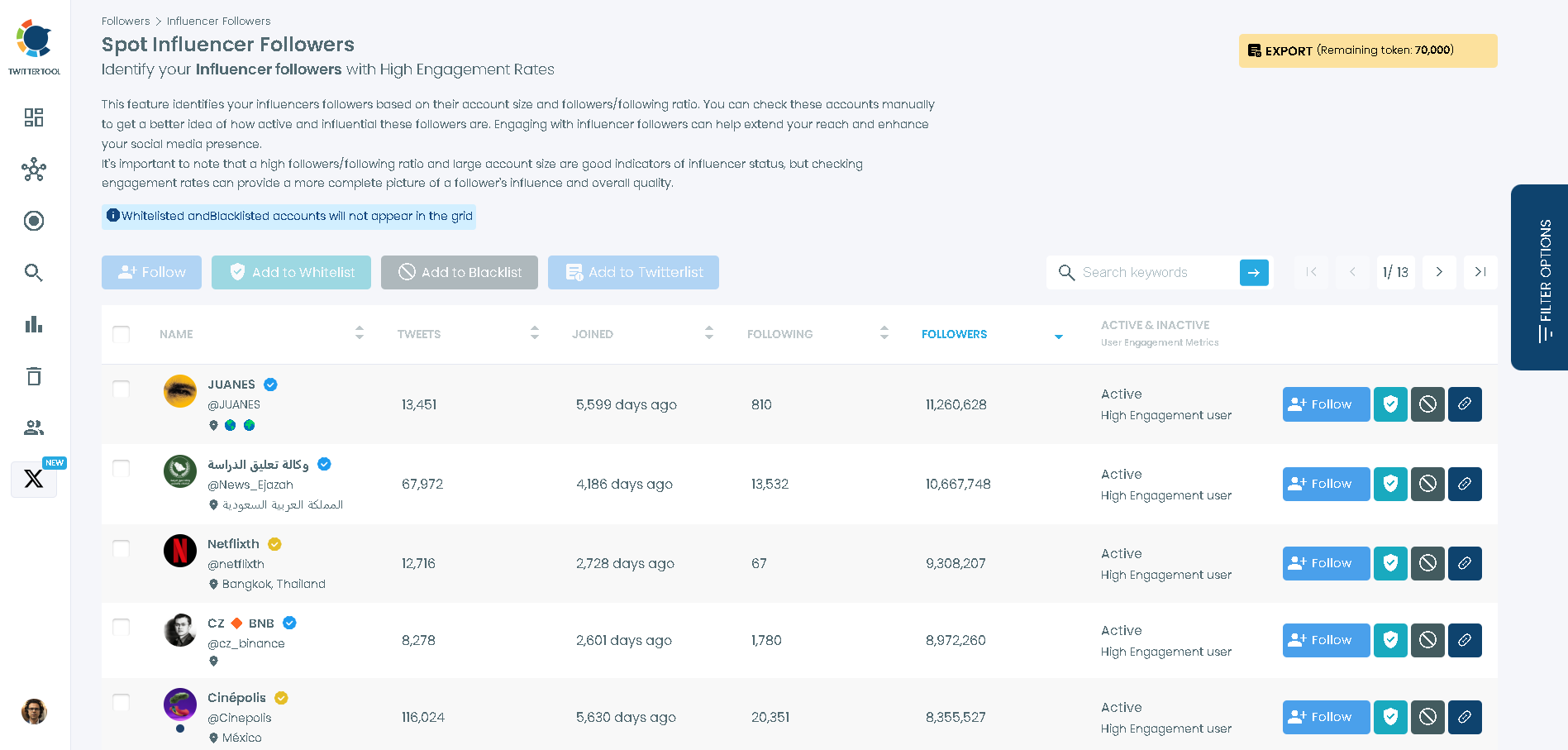Screen dimensions: 1568x750
Task: Open the trash bin icon in sidebar
Action: 34,376
